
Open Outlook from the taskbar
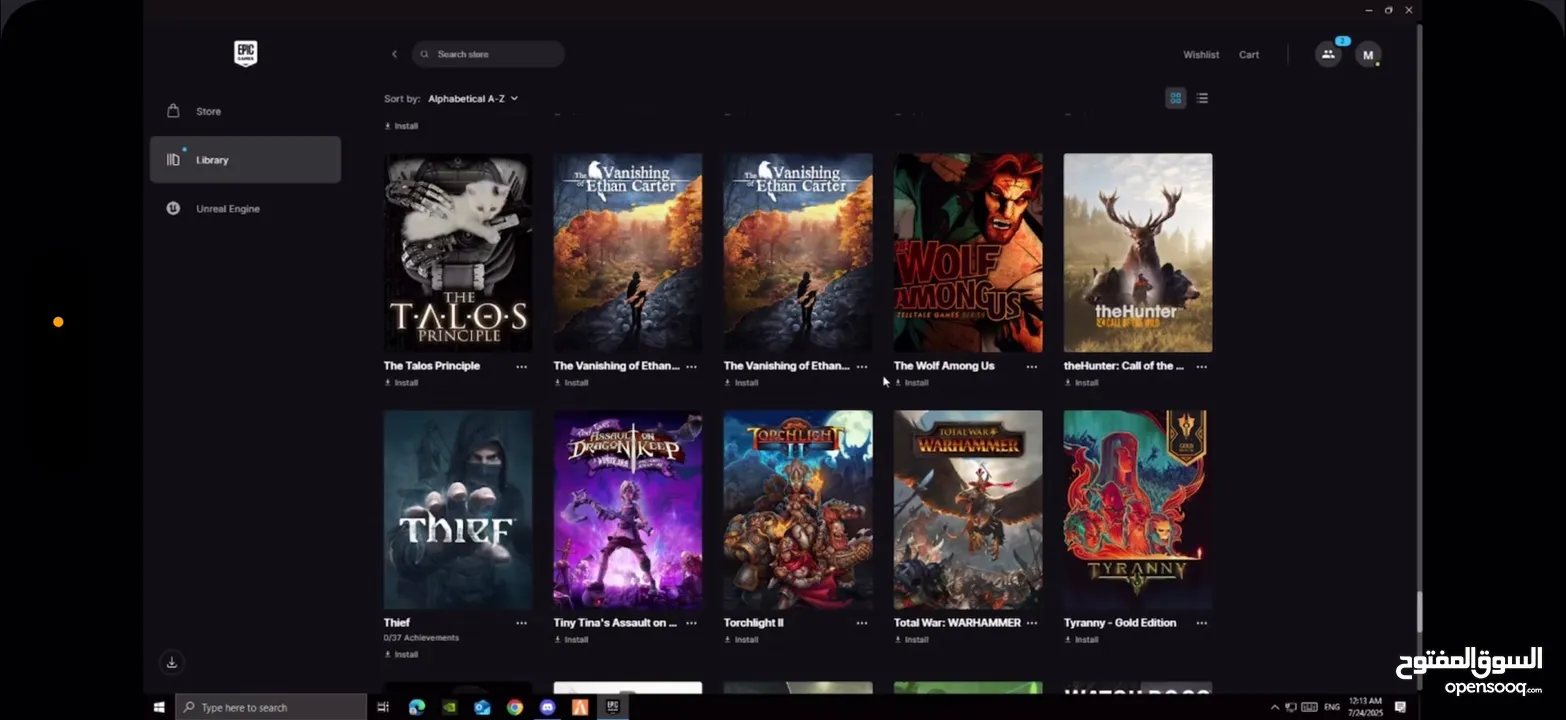(482, 707)
